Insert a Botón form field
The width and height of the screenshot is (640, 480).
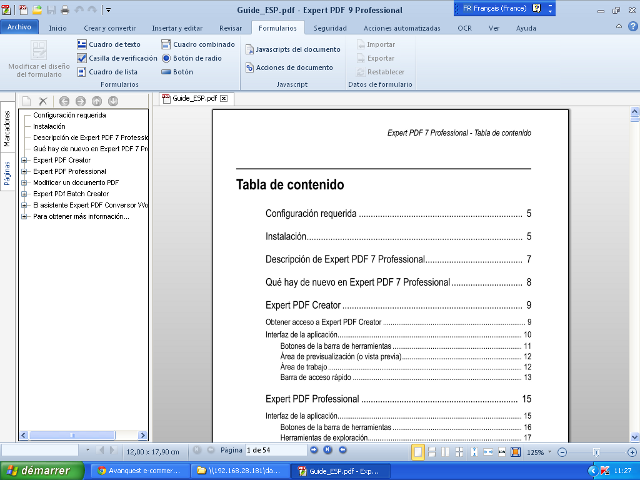tap(177, 72)
